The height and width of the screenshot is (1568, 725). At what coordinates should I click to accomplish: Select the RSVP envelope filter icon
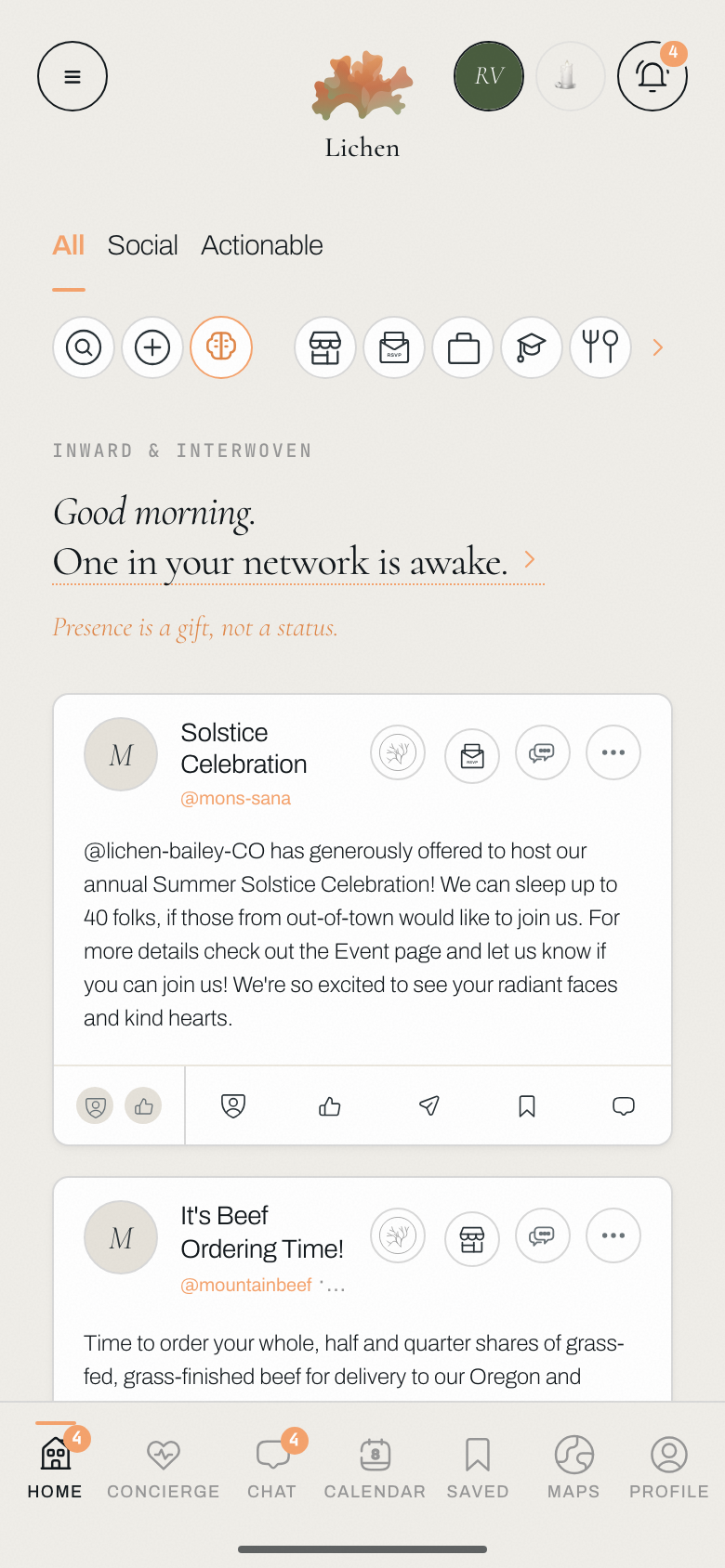pos(394,347)
